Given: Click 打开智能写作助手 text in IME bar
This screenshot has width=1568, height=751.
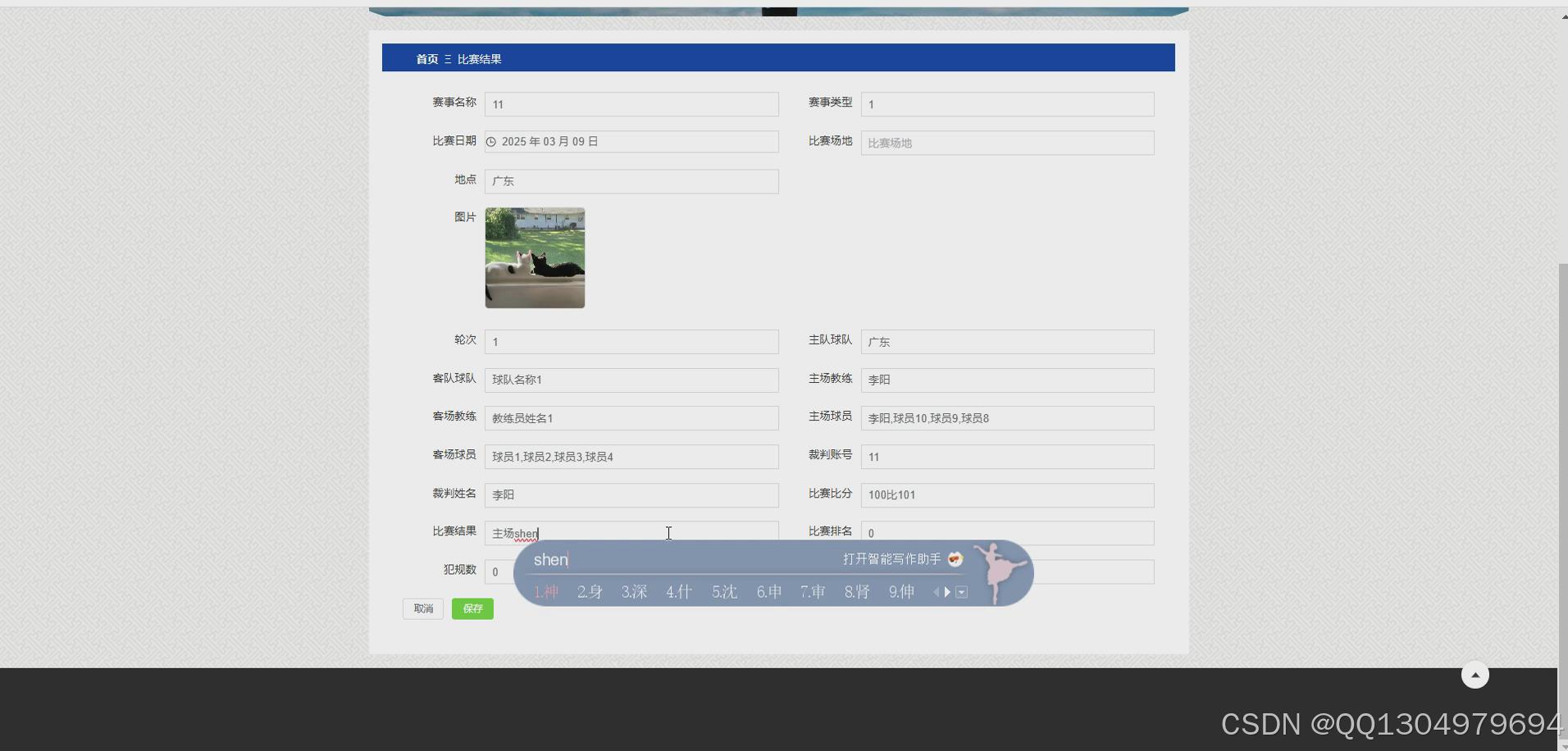Looking at the screenshot, I should (892, 559).
